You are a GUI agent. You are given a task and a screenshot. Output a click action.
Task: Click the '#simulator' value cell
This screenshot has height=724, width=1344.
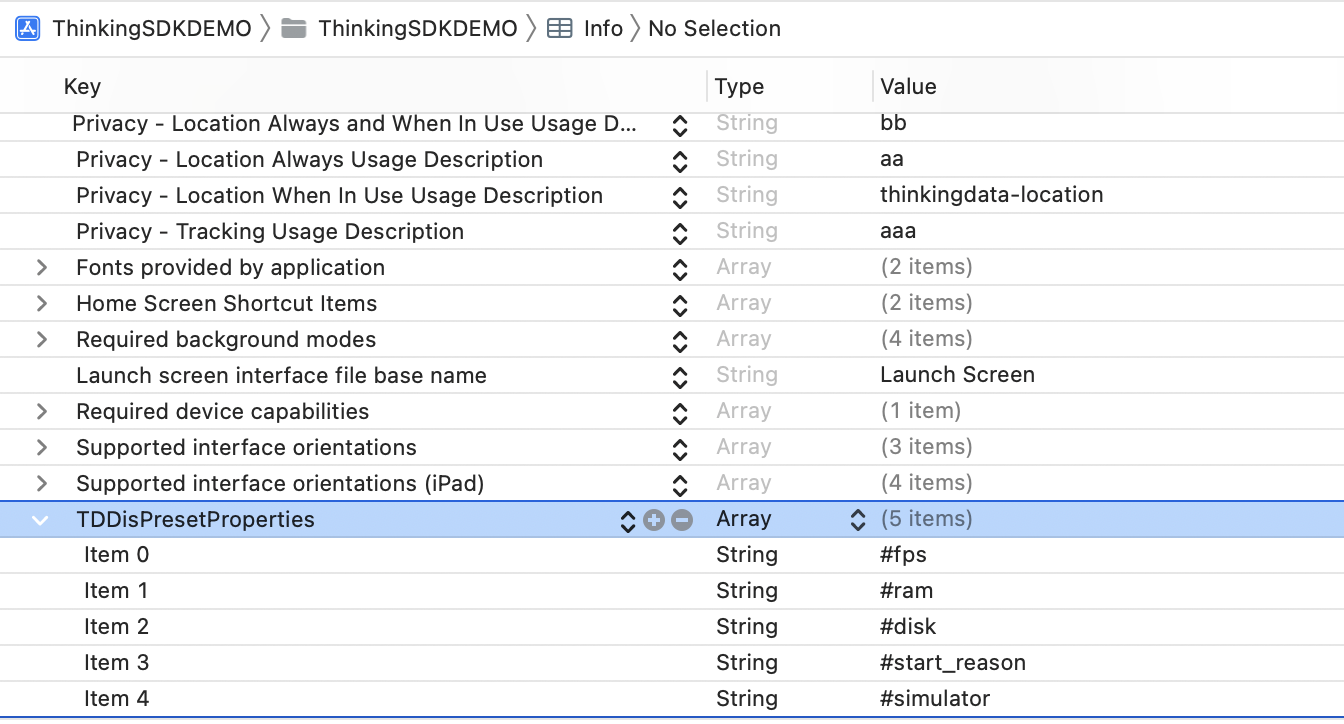click(x=935, y=699)
